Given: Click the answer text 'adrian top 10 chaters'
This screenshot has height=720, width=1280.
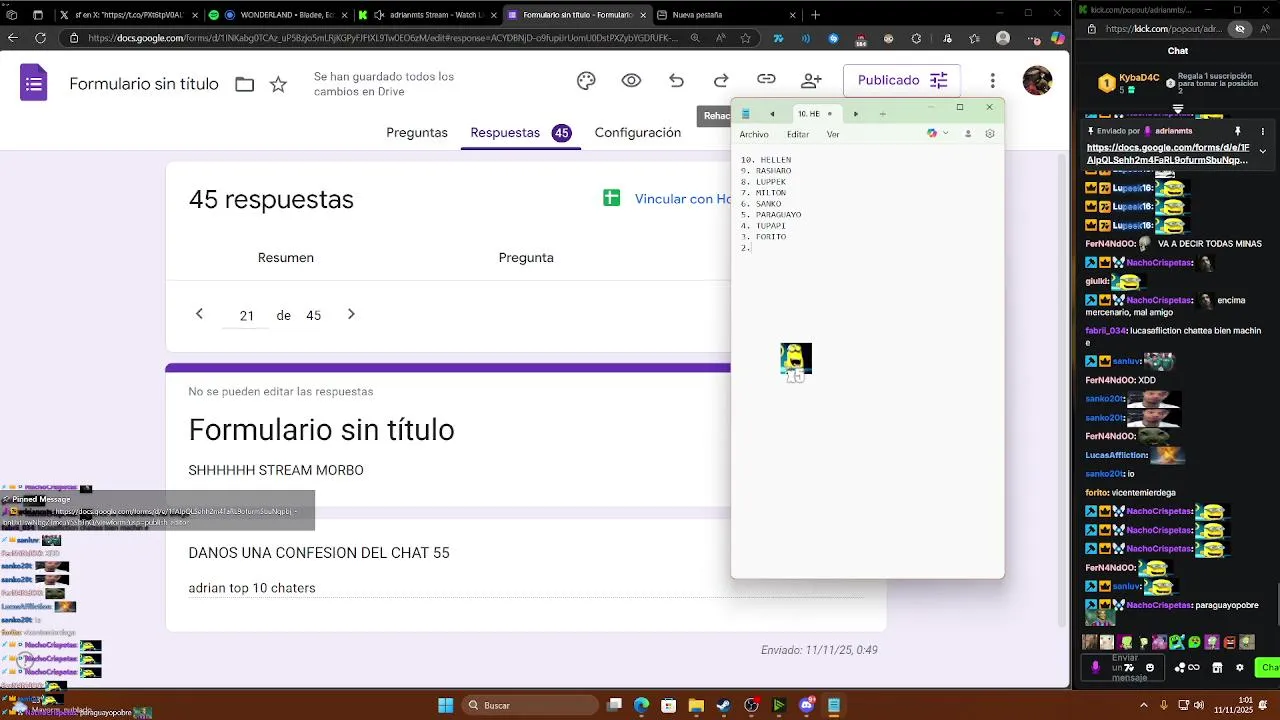Looking at the screenshot, I should pyautogui.click(x=252, y=588).
